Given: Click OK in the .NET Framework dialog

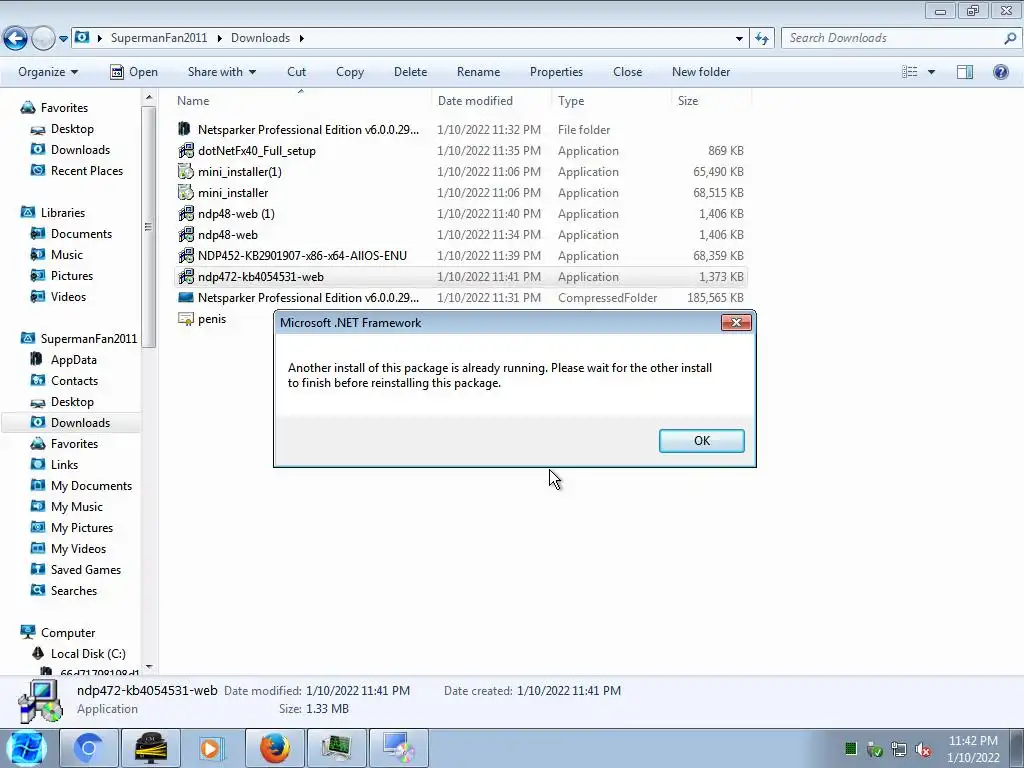Looking at the screenshot, I should 701,441.
